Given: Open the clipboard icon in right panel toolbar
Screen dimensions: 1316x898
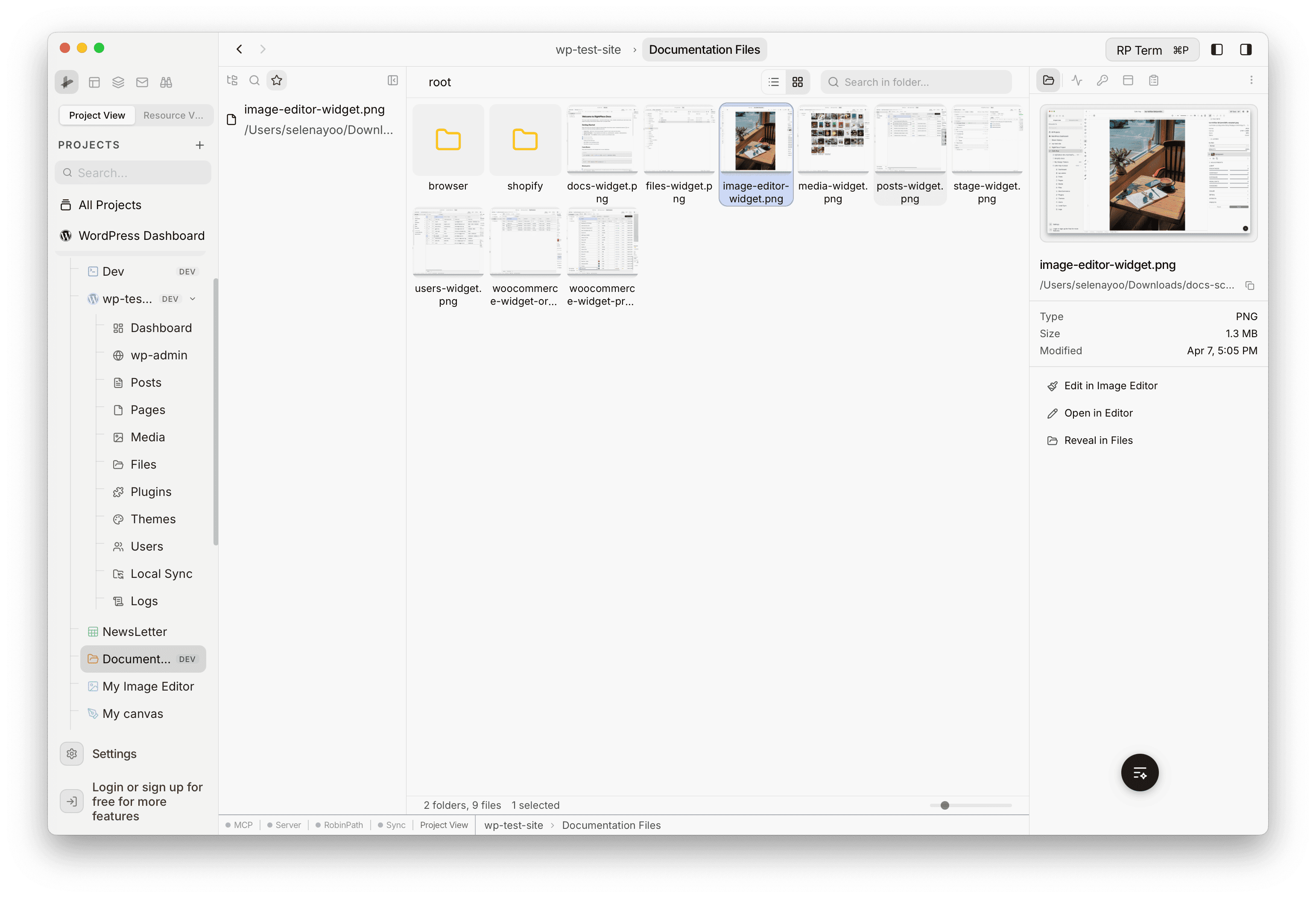Looking at the screenshot, I should pos(1154,80).
